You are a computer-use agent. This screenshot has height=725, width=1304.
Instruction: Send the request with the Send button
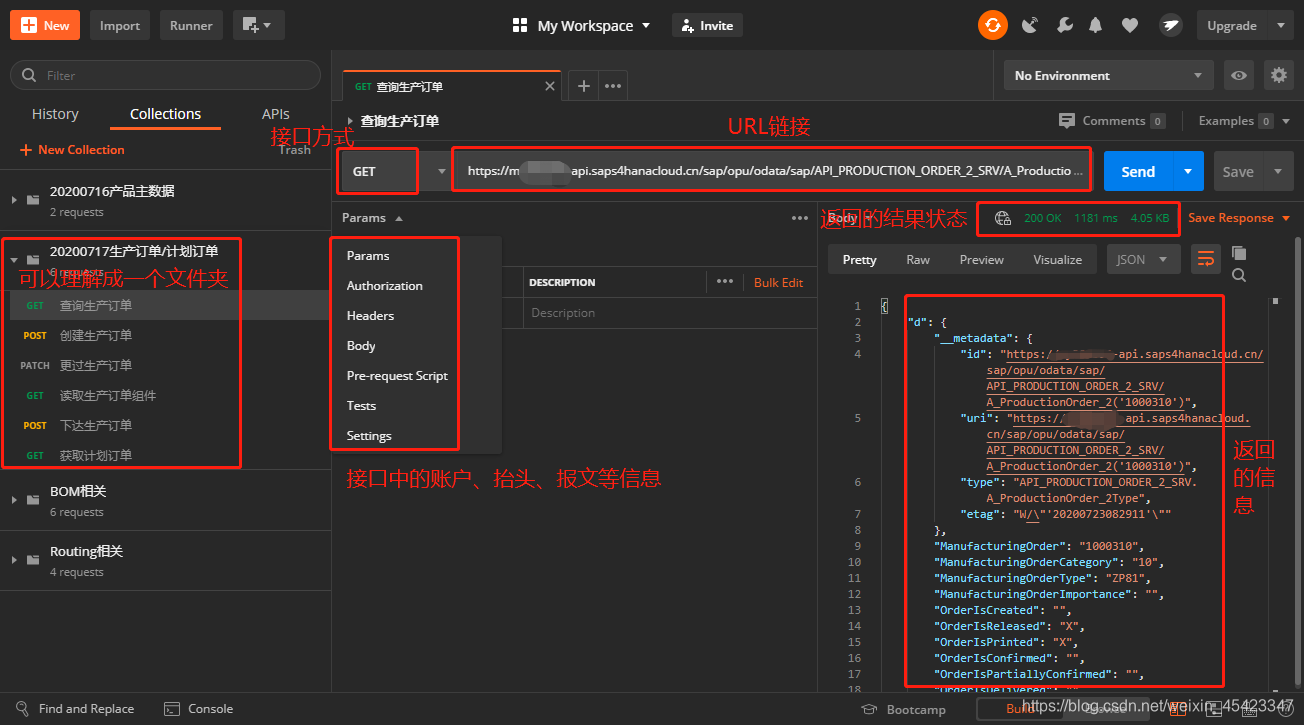coord(1138,171)
